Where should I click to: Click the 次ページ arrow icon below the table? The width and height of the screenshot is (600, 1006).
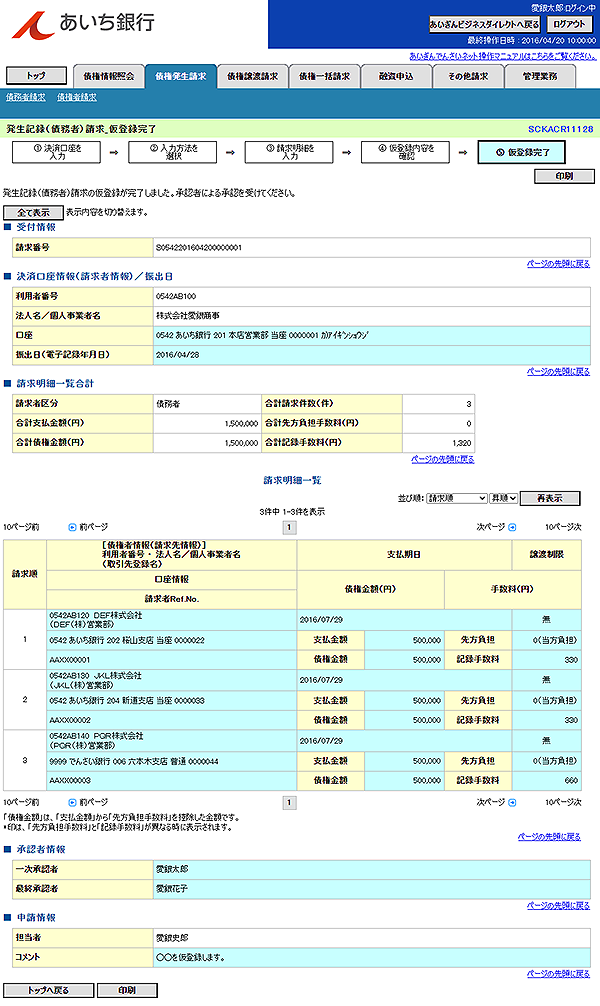click(x=512, y=803)
